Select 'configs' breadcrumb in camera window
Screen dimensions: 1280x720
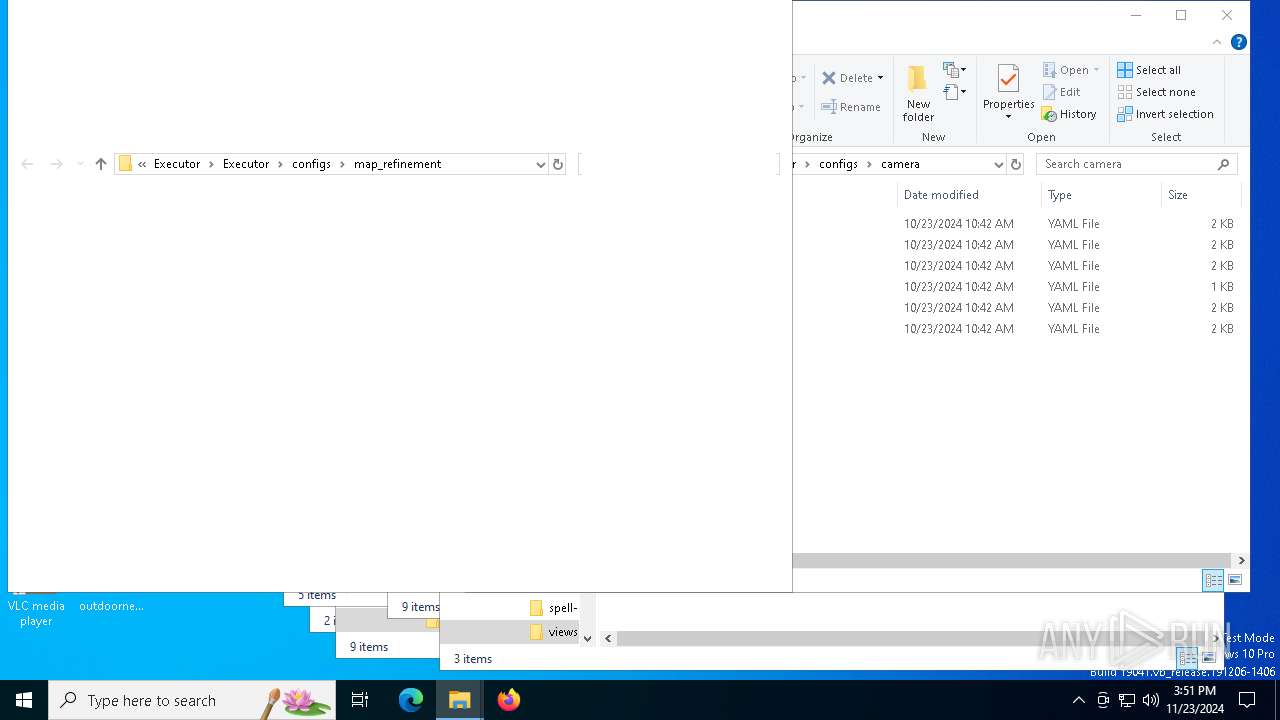click(x=838, y=164)
